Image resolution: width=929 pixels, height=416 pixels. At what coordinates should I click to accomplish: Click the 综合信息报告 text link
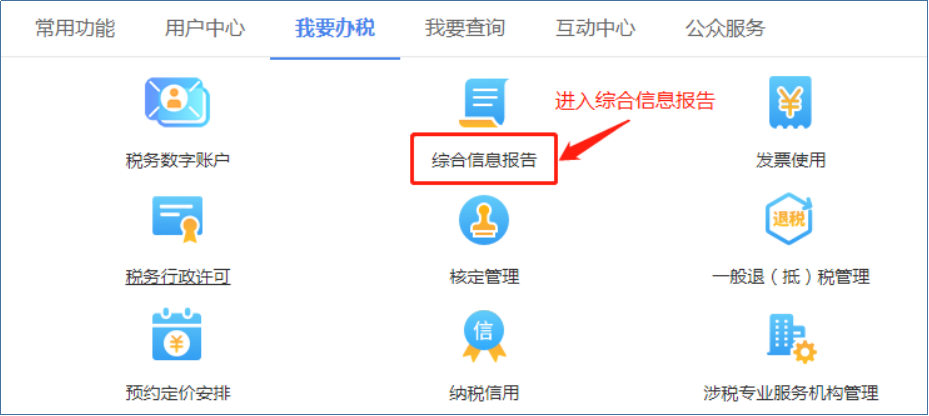[x=484, y=159]
